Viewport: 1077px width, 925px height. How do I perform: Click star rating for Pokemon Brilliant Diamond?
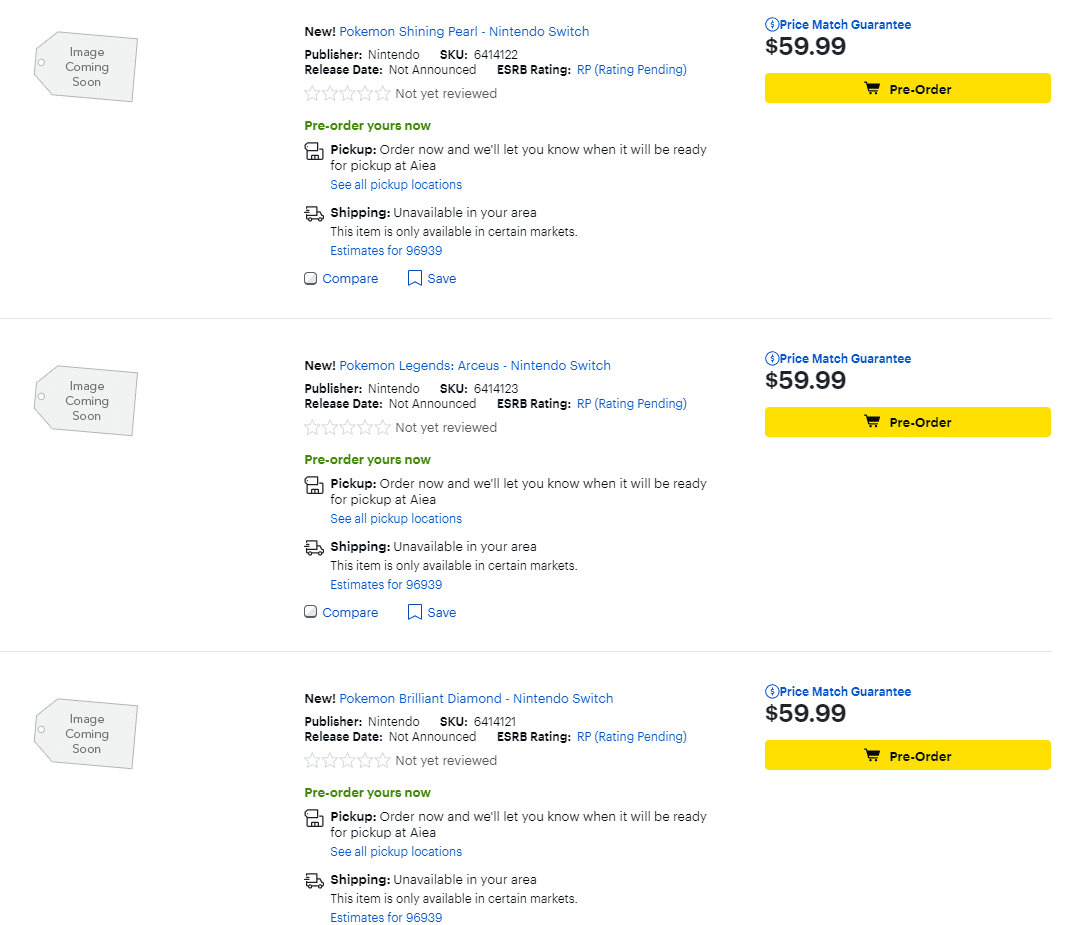(347, 761)
